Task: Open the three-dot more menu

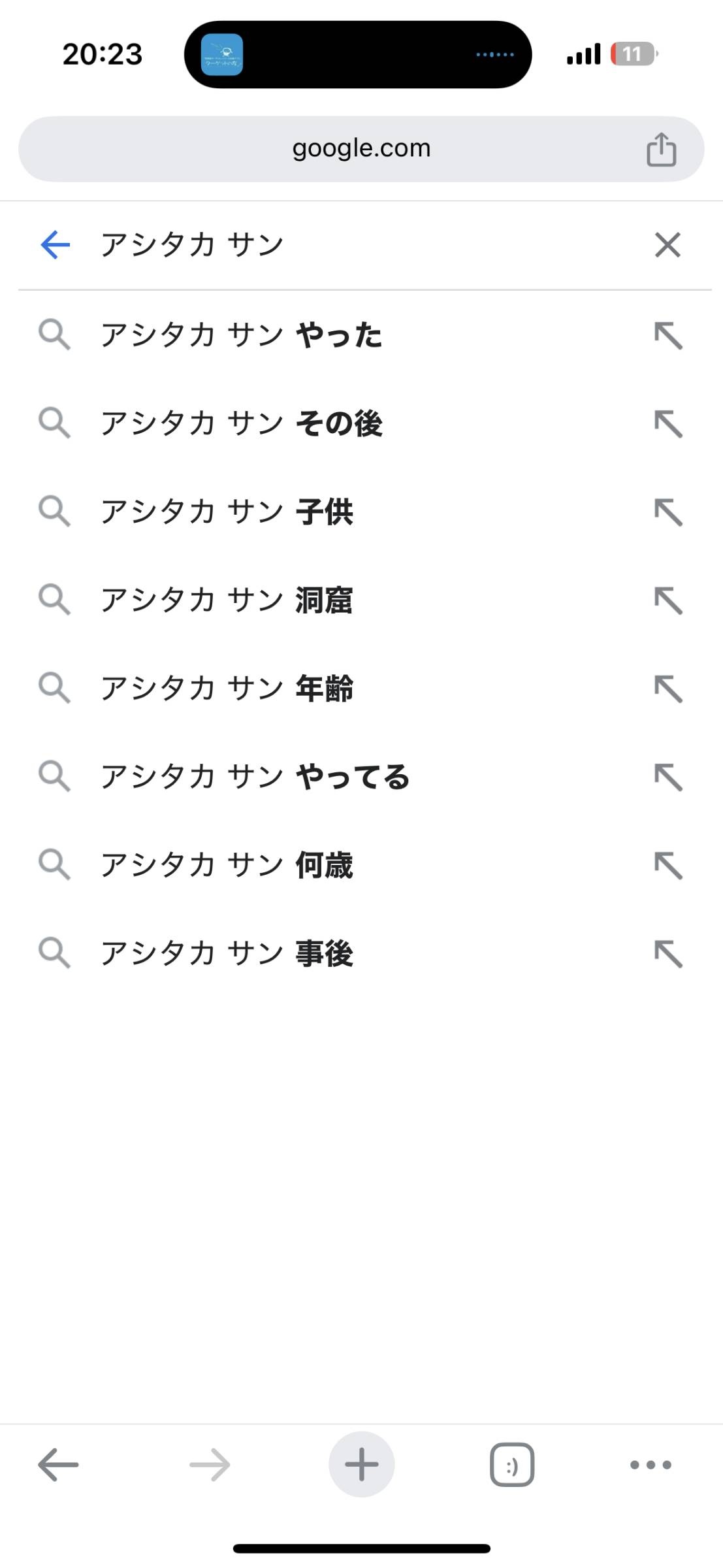Action: 651,1465
